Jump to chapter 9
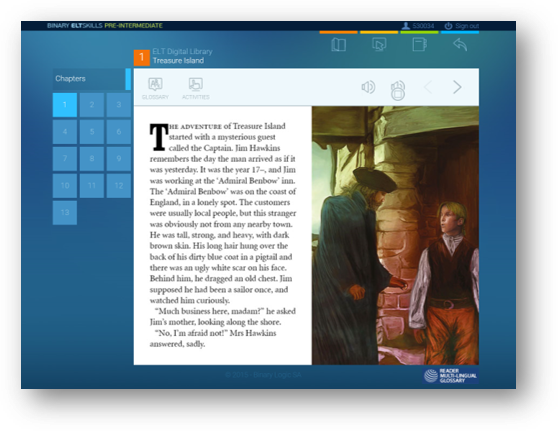This screenshot has height=431, width=558. click(119, 158)
